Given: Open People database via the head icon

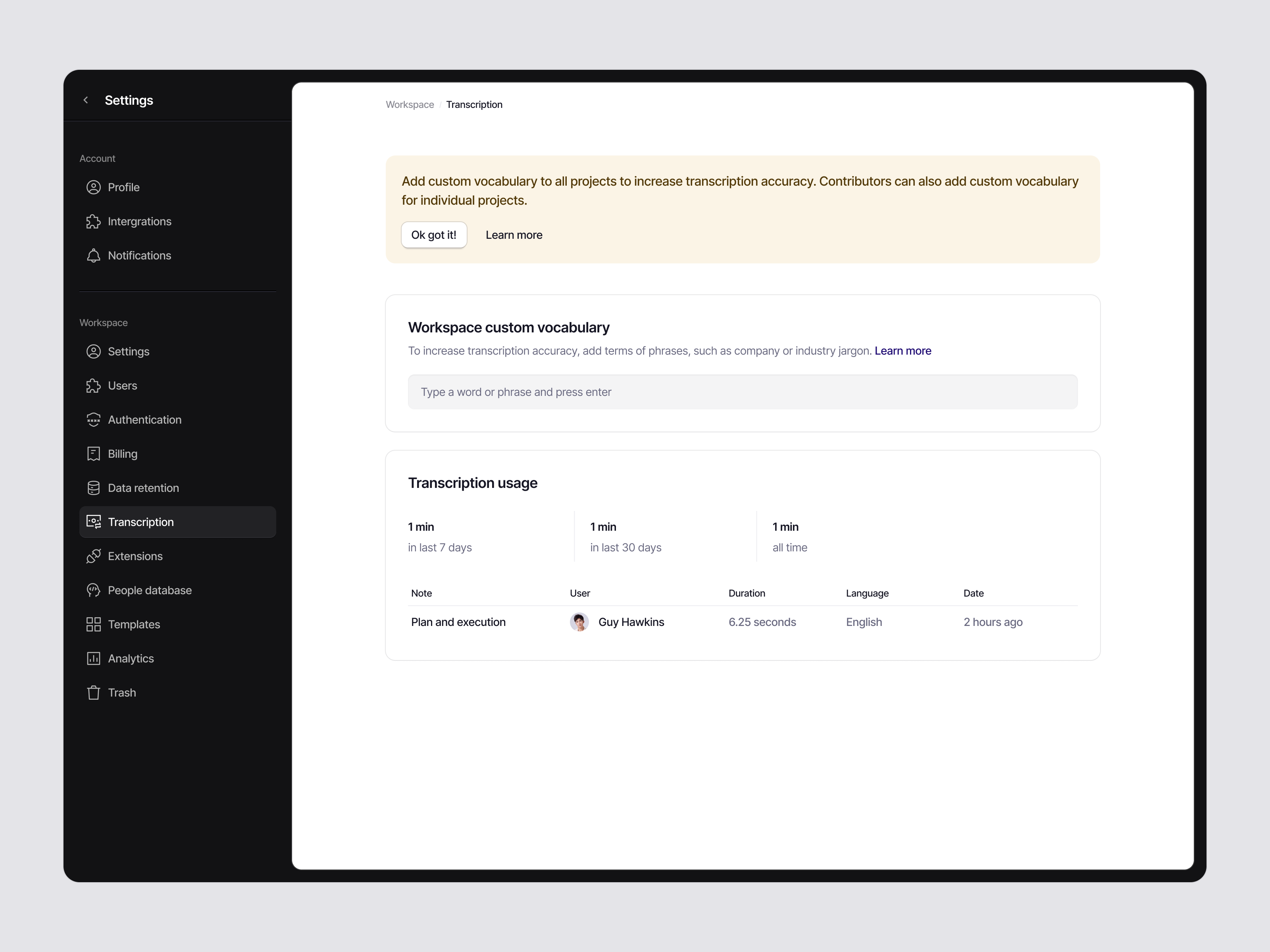Looking at the screenshot, I should tap(94, 590).
